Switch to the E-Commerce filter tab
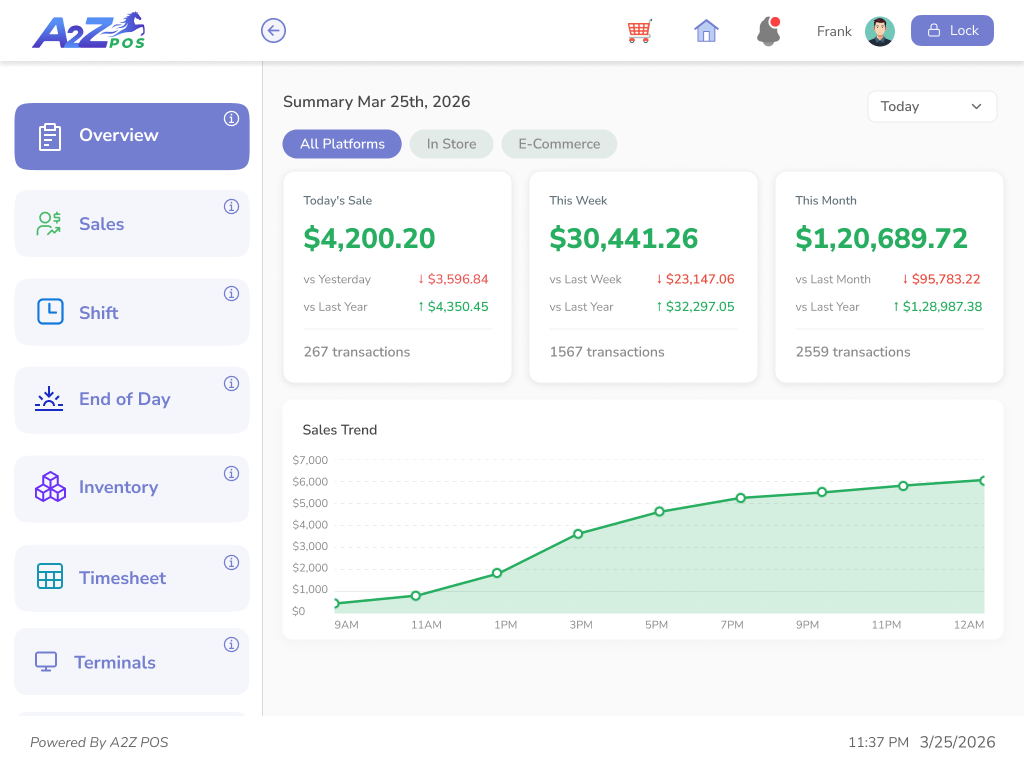 click(x=559, y=143)
